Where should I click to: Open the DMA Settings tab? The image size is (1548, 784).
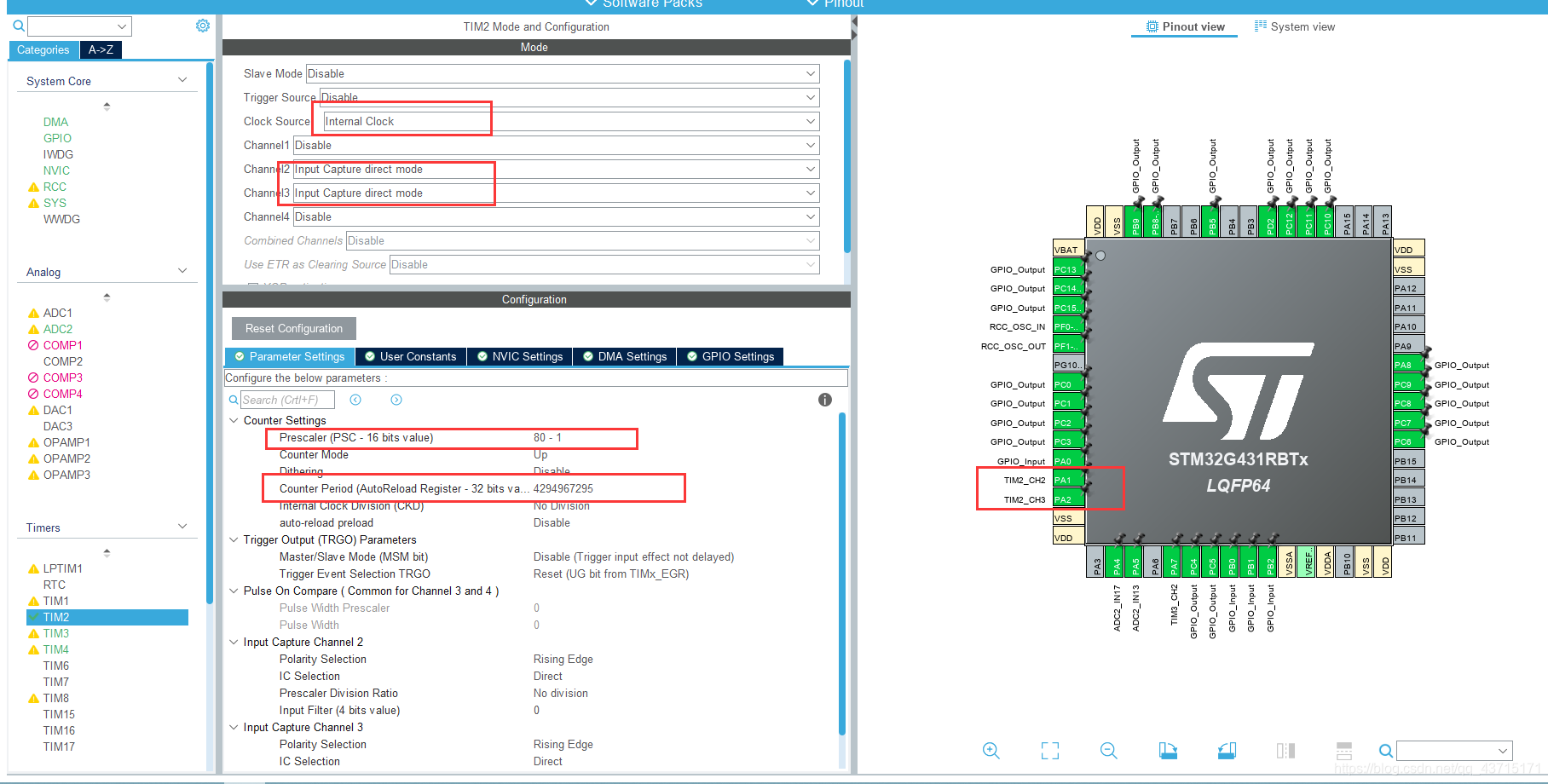625,356
